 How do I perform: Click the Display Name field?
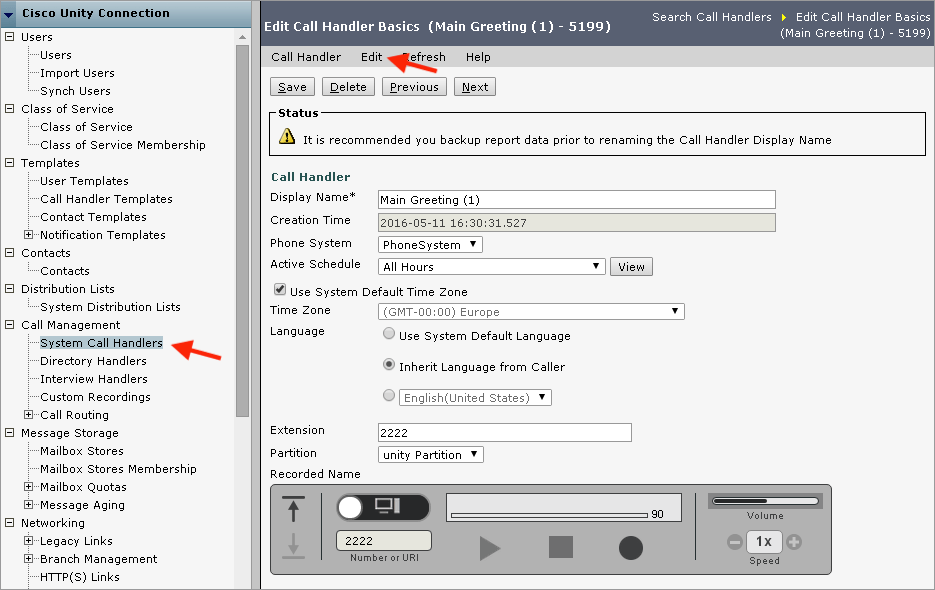coord(577,199)
